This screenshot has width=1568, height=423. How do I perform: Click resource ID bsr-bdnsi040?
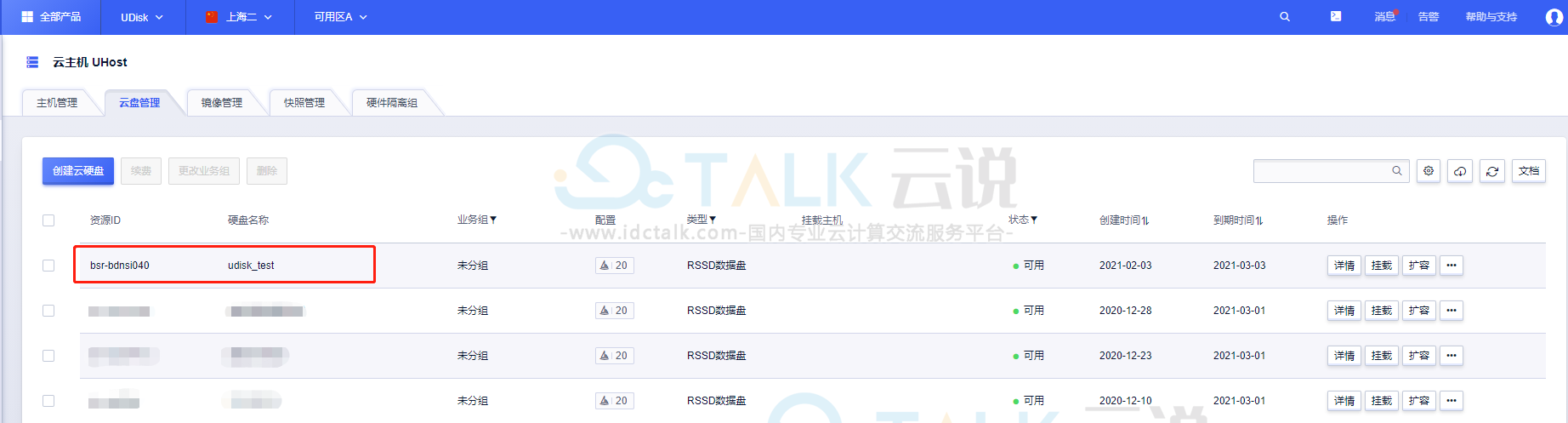[120, 266]
